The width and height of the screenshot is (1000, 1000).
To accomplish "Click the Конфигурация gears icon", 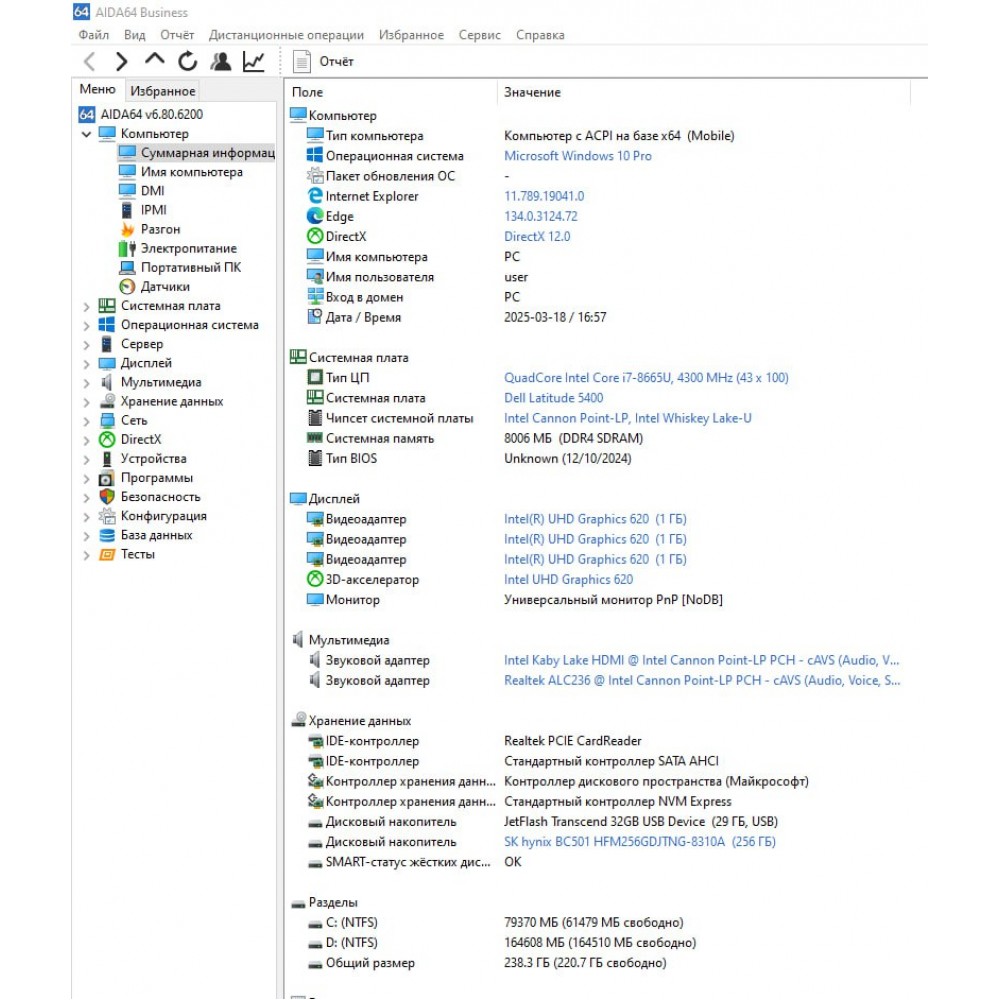I will tap(107, 516).
